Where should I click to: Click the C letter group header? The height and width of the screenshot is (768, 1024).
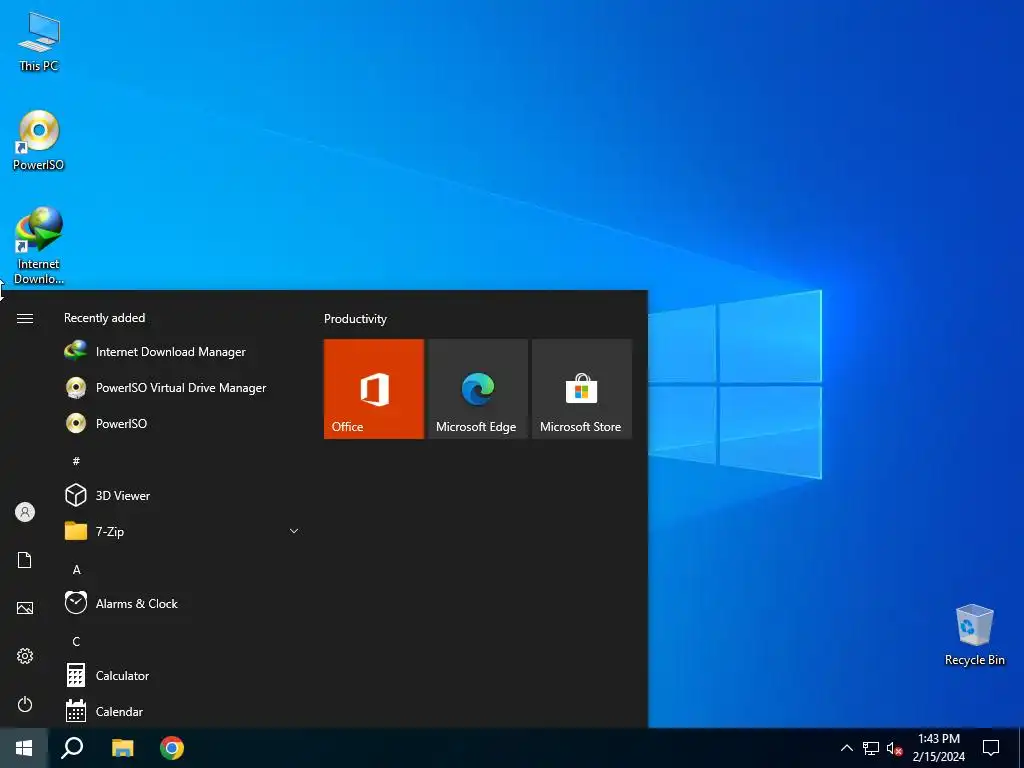pyautogui.click(x=76, y=641)
